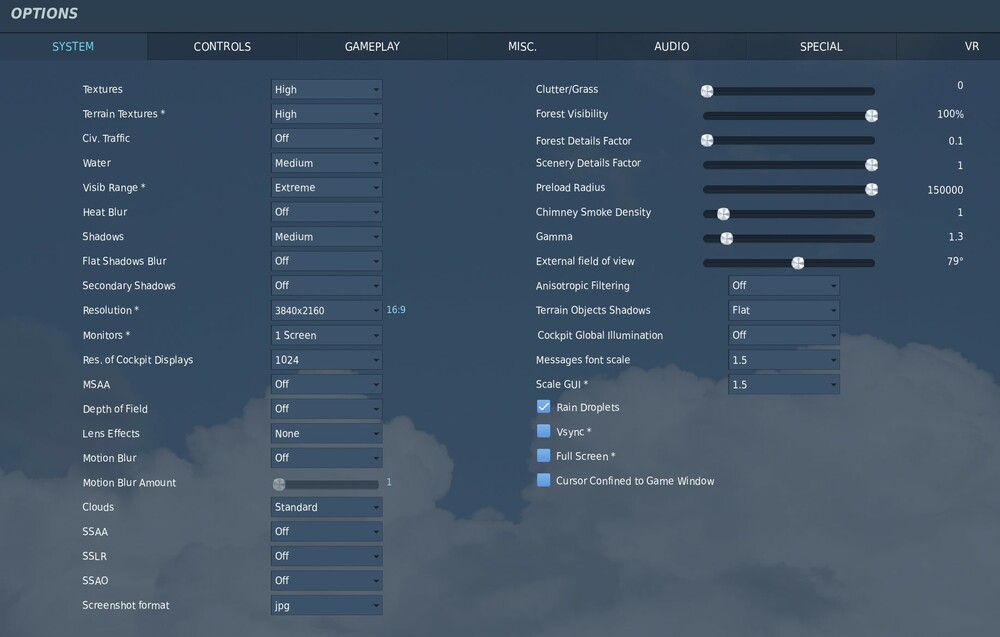Switch to the CONTROLS tab
This screenshot has height=637, width=1000.
[x=222, y=47]
